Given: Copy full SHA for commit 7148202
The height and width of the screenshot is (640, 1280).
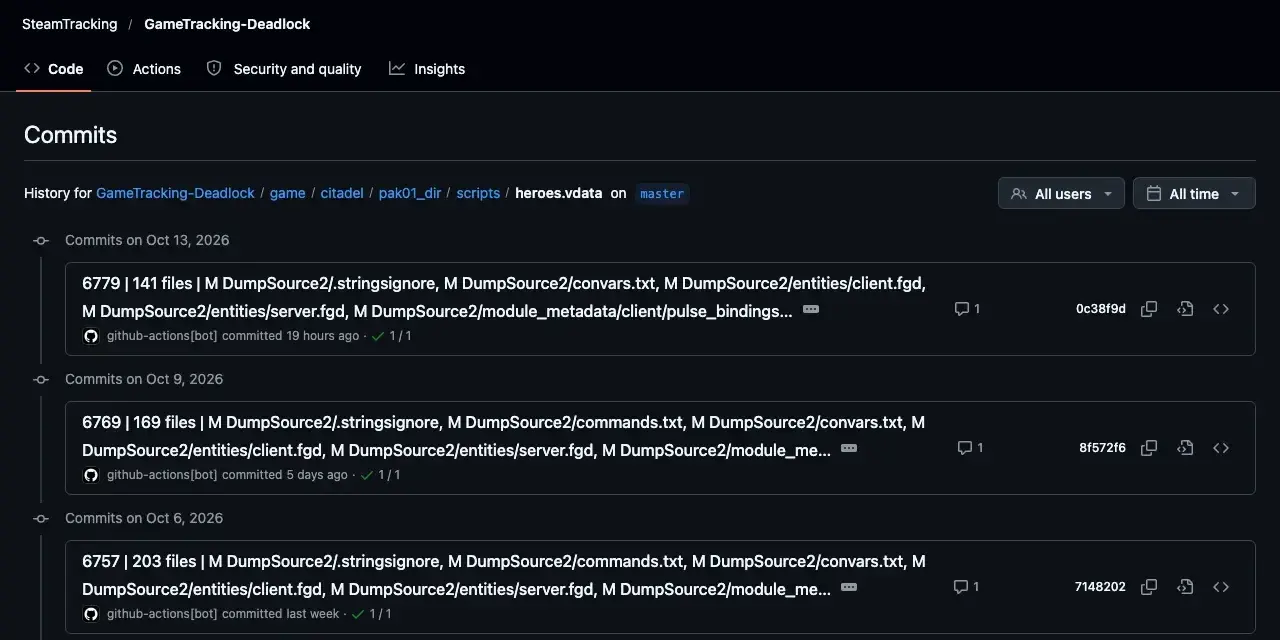Looking at the screenshot, I should coord(1149,587).
